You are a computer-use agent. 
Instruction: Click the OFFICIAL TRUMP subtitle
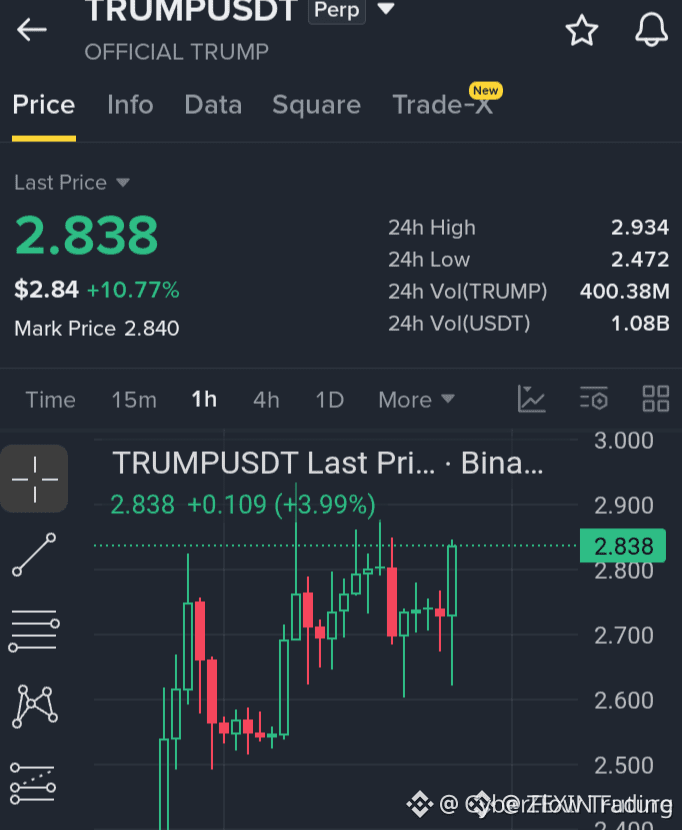click(x=177, y=52)
